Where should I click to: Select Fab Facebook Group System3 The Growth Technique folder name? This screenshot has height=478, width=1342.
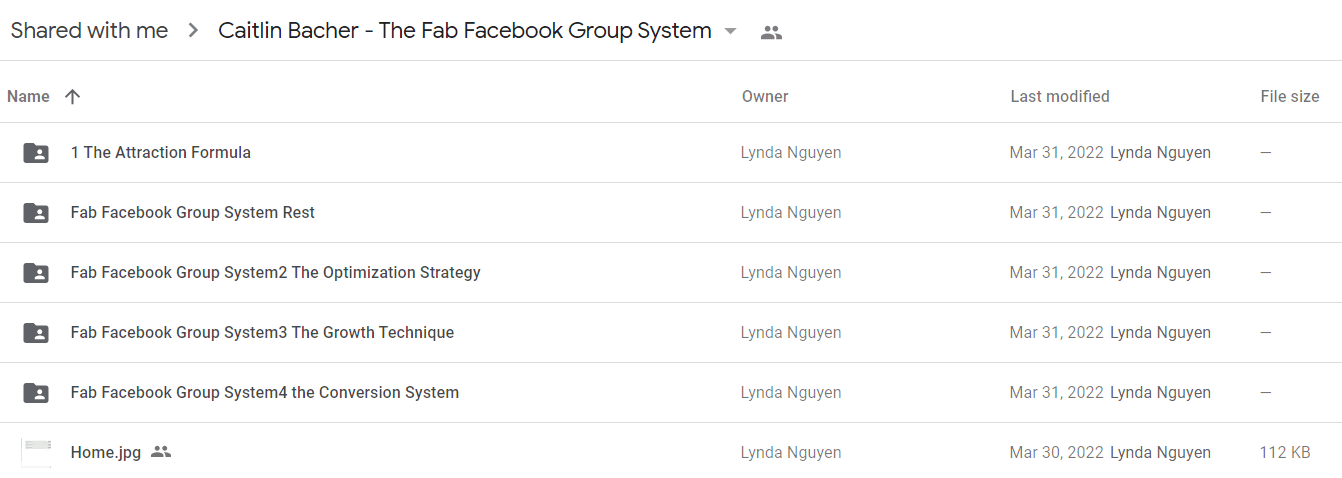click(262, 333)
